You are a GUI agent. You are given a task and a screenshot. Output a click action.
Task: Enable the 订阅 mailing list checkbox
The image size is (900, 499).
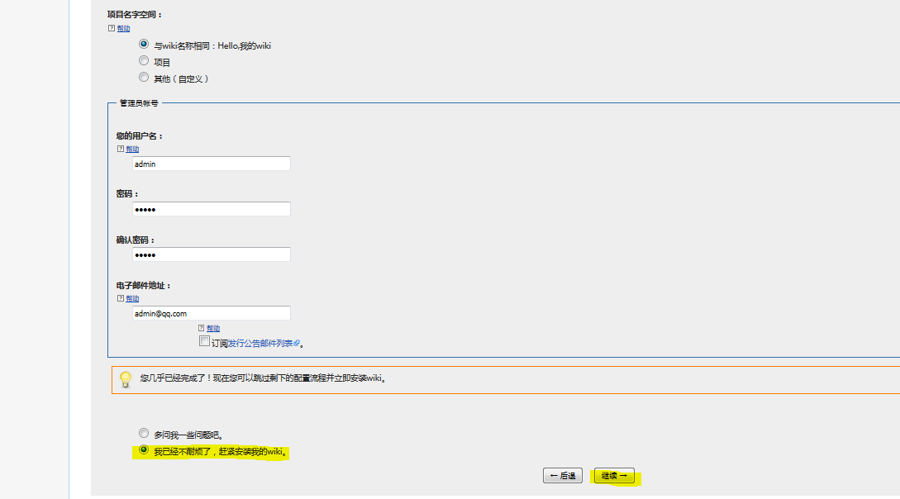coord(204,341)
